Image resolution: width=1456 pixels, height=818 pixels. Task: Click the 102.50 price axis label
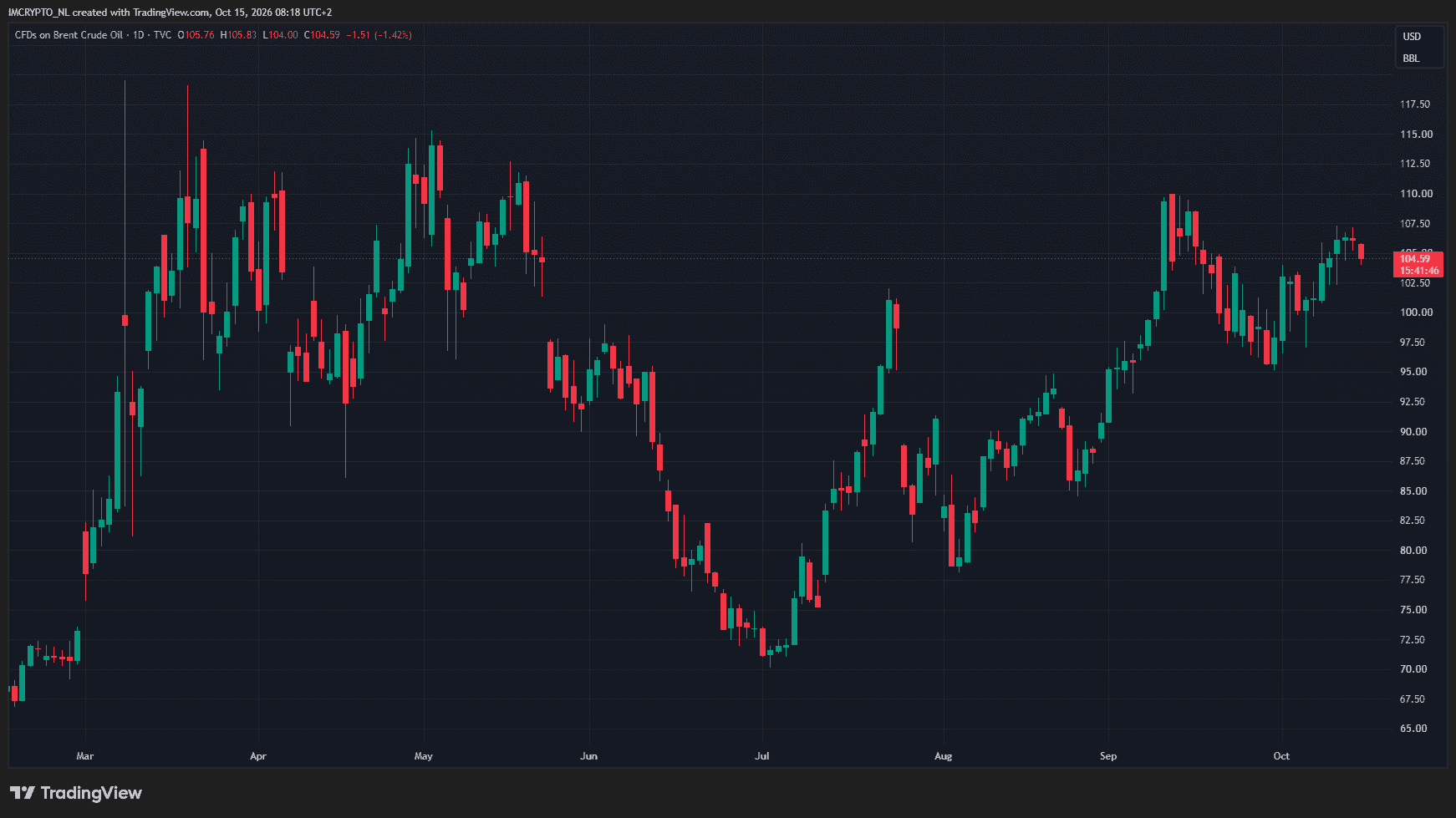(x=1415, y=283)
